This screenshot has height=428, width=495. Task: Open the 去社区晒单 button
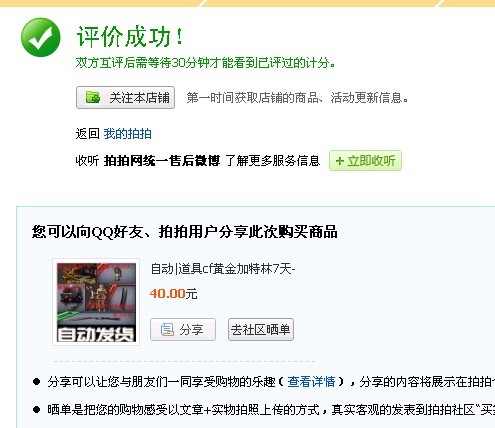[261, 330]
